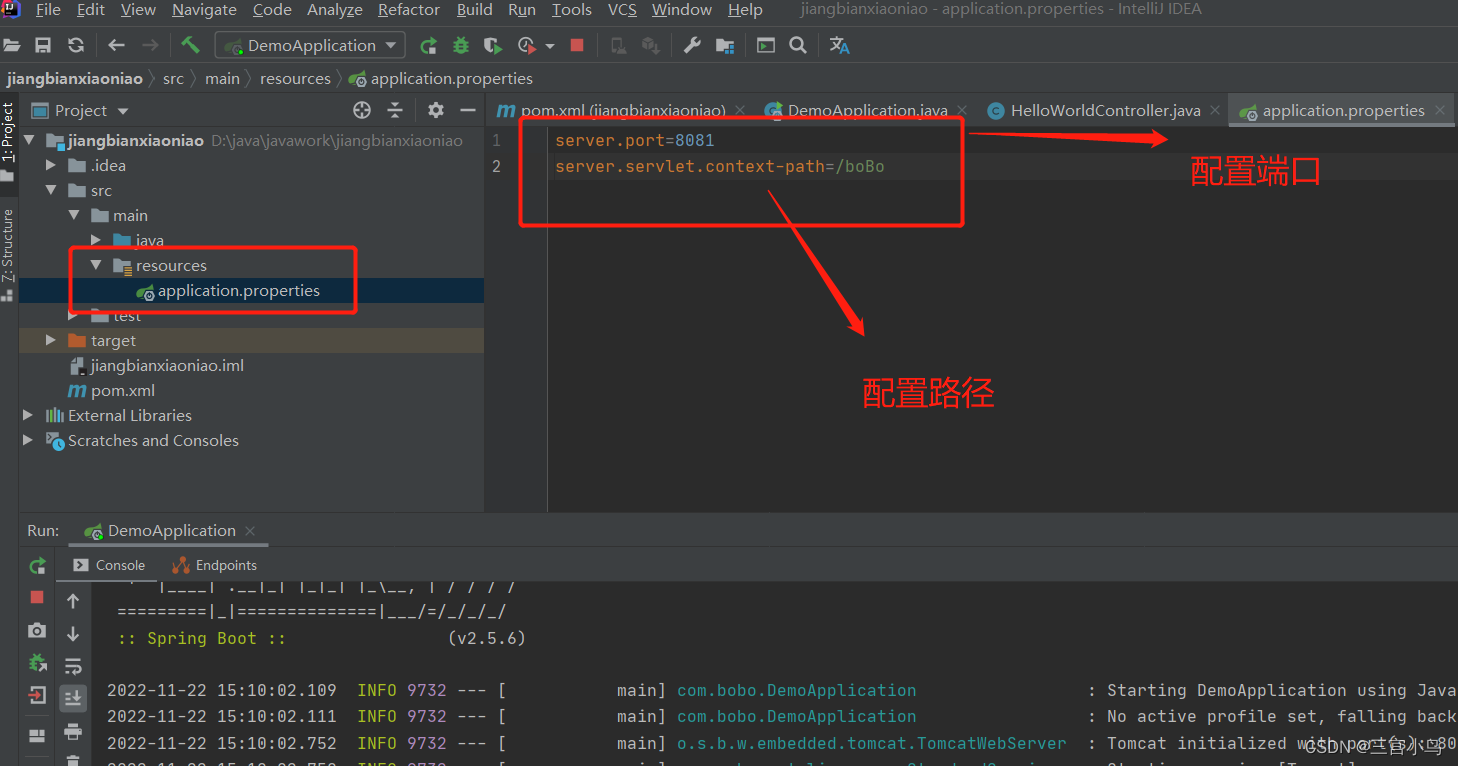Toggle Scroll to End in console
This screenshot has width=1458, height=766.
click(x=73, y=697)
